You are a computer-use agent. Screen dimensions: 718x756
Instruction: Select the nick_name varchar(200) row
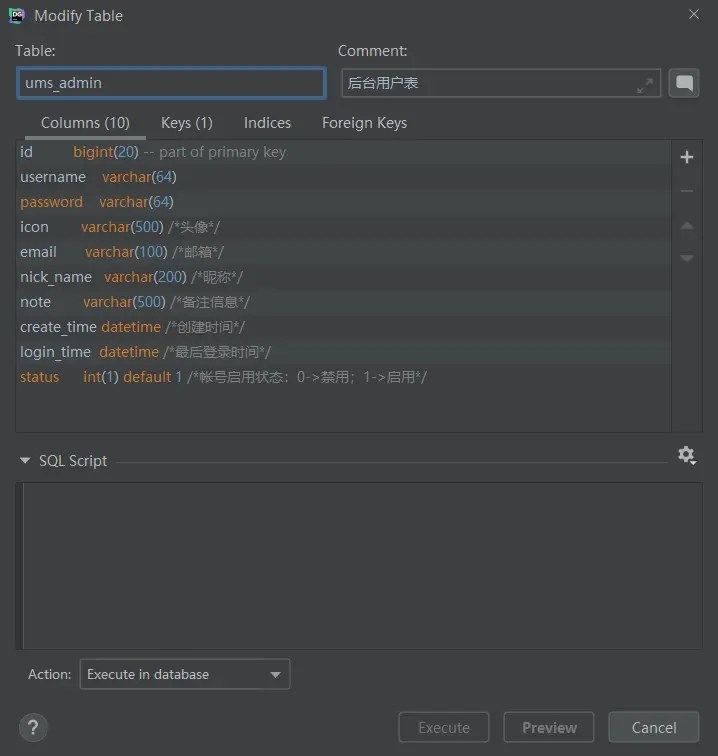coord(343,277)
